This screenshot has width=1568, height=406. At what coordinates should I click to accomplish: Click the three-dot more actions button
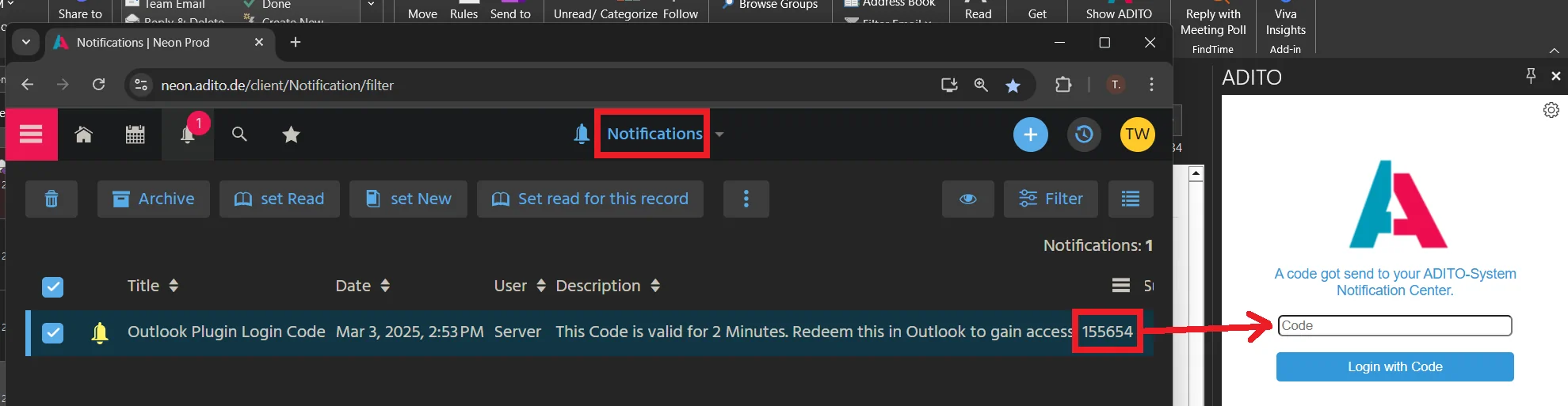click(746, 199)
